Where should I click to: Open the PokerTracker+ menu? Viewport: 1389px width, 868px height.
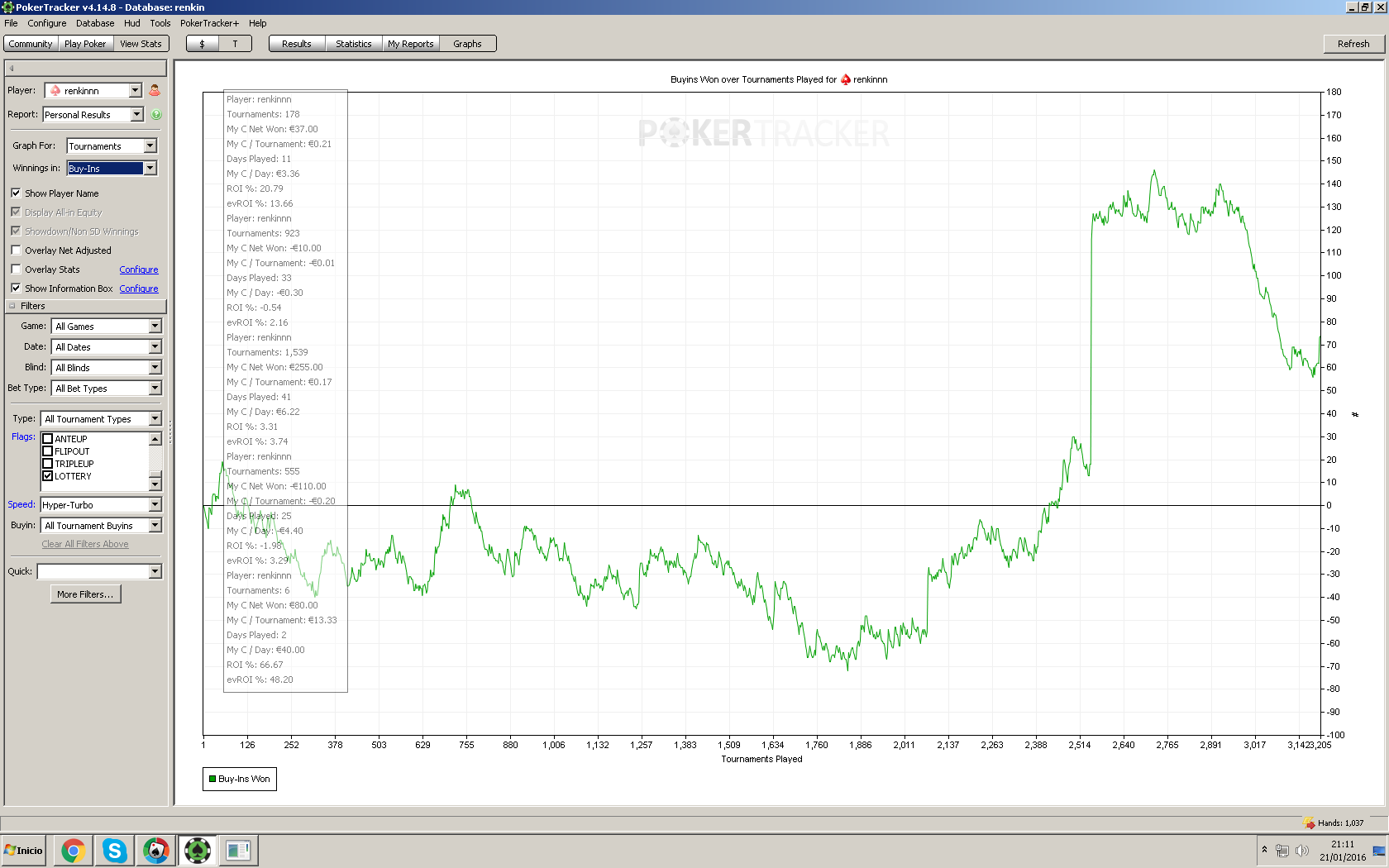click(209, 23)
